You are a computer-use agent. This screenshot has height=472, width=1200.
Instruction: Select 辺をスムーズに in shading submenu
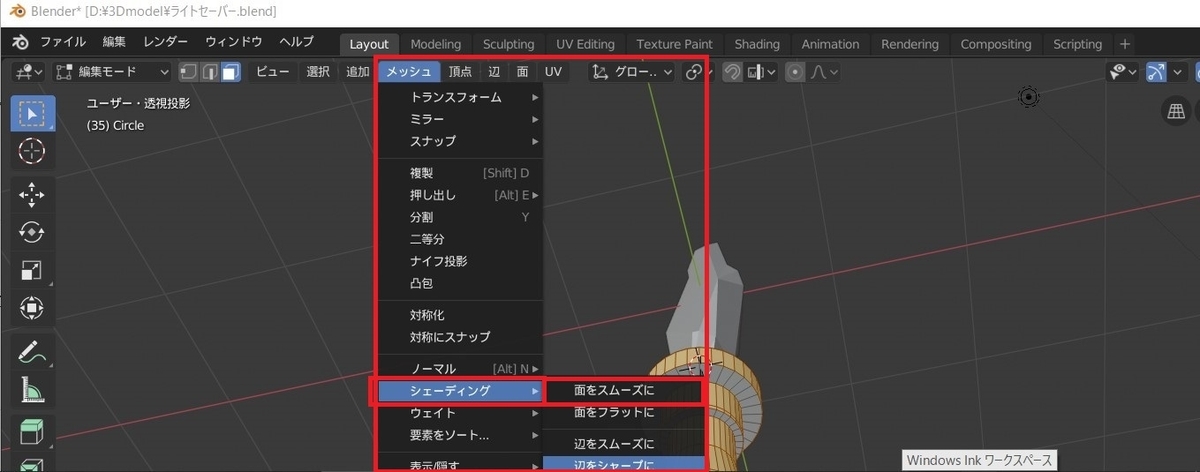624,444
